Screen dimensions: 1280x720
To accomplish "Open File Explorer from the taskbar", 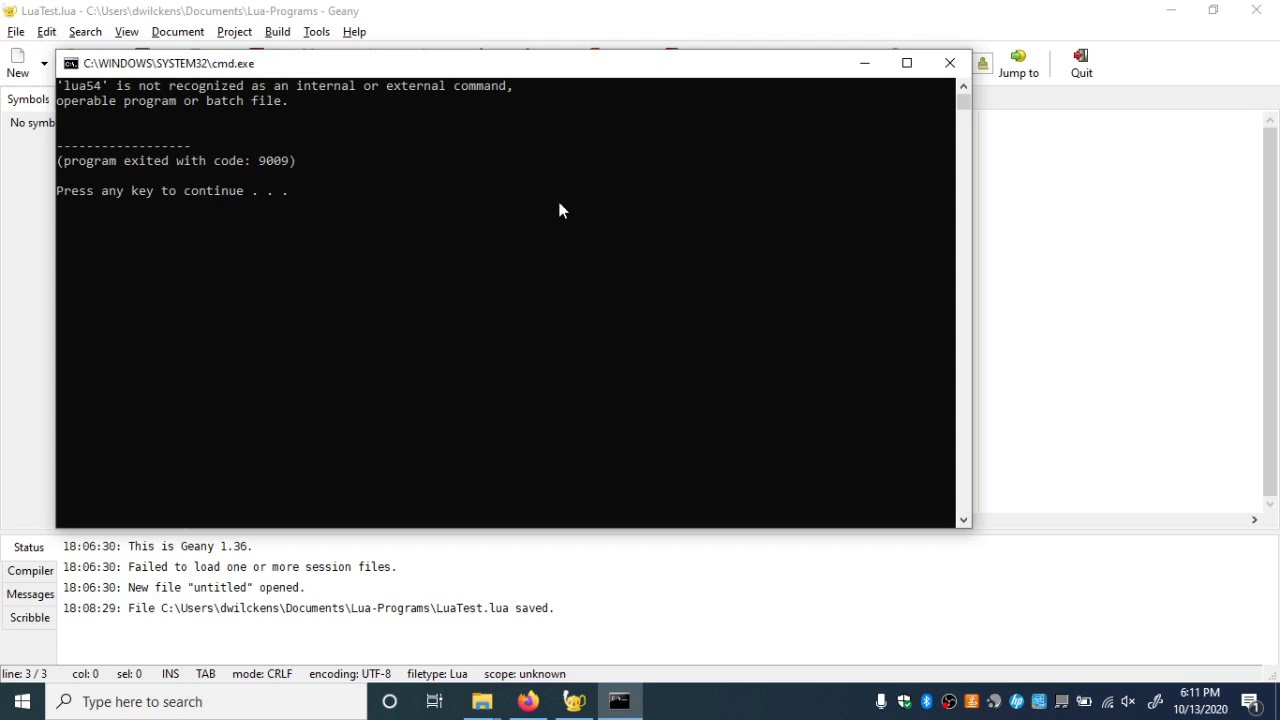I will [482, 702].
